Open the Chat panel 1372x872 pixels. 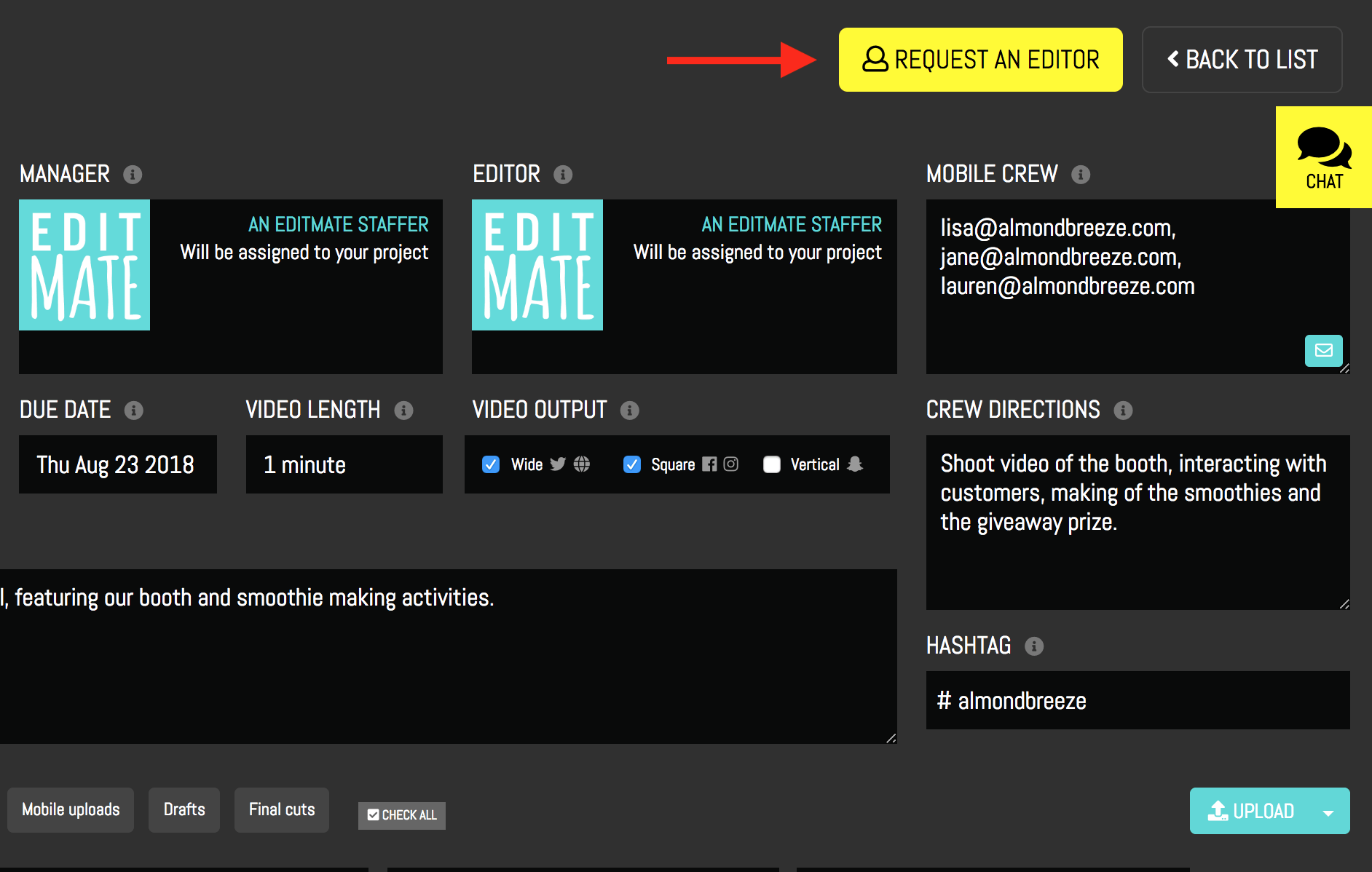1324,157
